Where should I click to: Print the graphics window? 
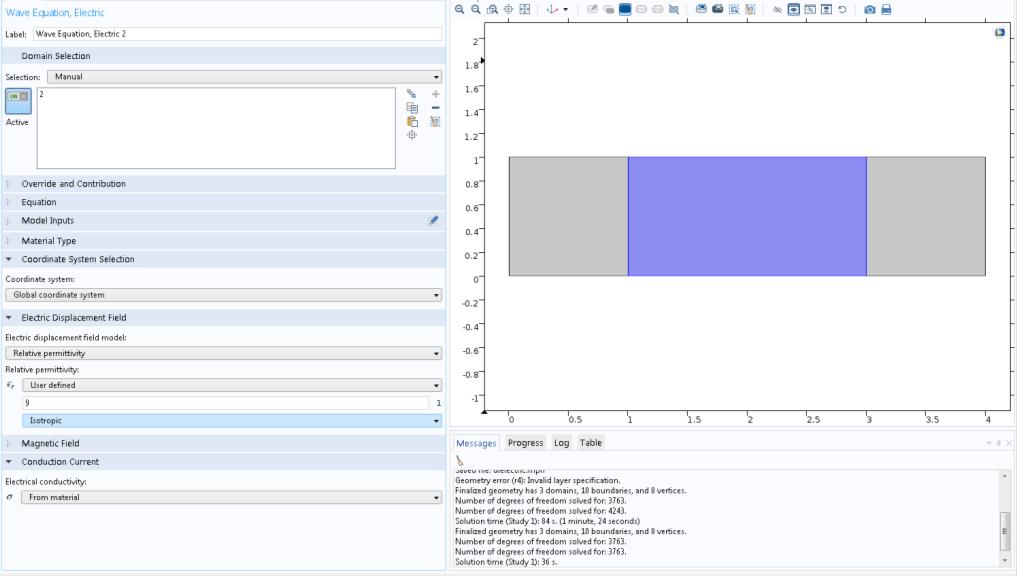pyautogui.click(x=886, y=10)
